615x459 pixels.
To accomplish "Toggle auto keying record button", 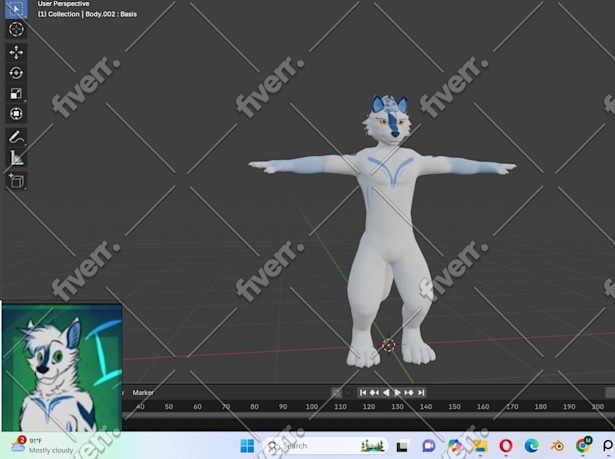I will (x=337, y=393).
